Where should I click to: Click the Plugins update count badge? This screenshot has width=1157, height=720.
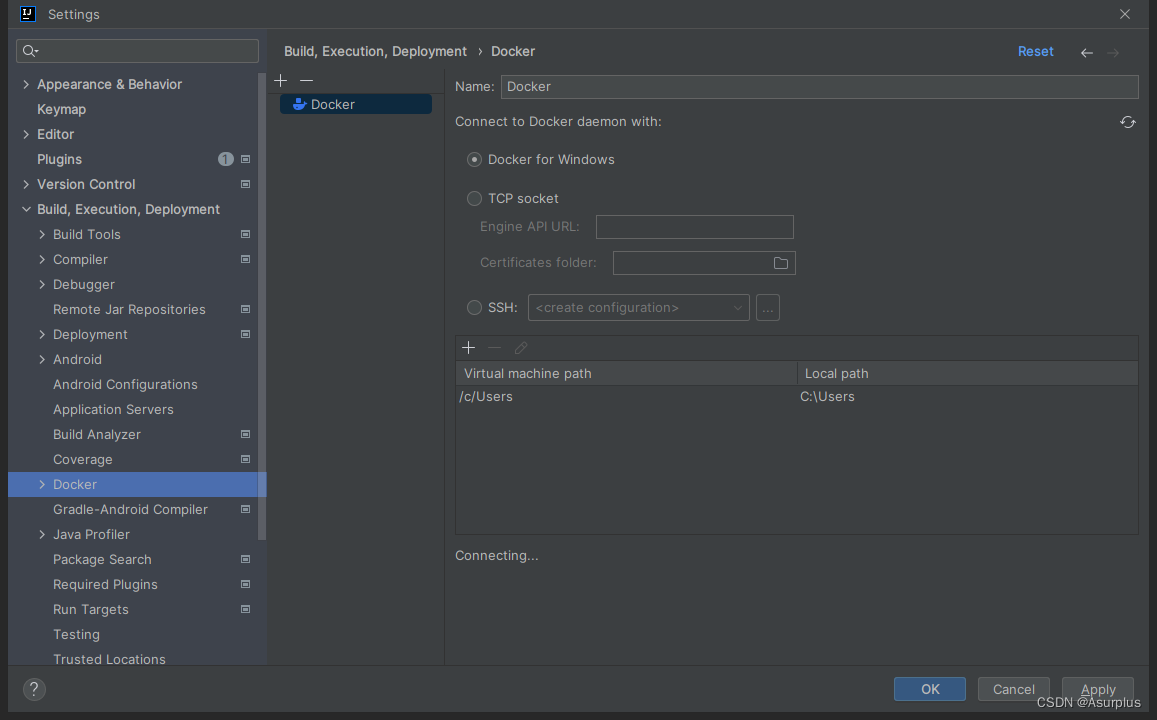pos(226,159)
